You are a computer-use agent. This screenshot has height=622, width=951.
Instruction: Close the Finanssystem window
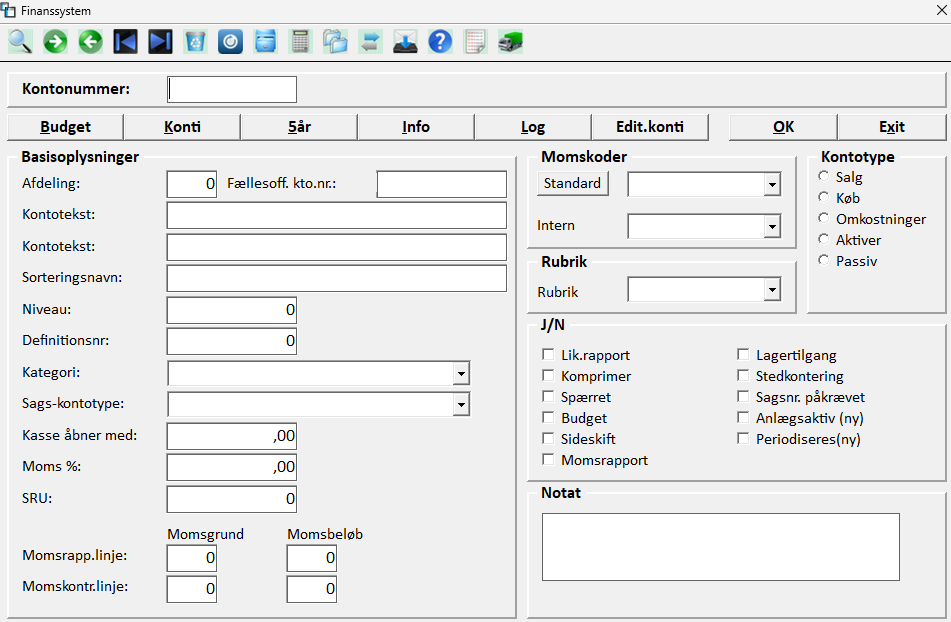[942, 10]
